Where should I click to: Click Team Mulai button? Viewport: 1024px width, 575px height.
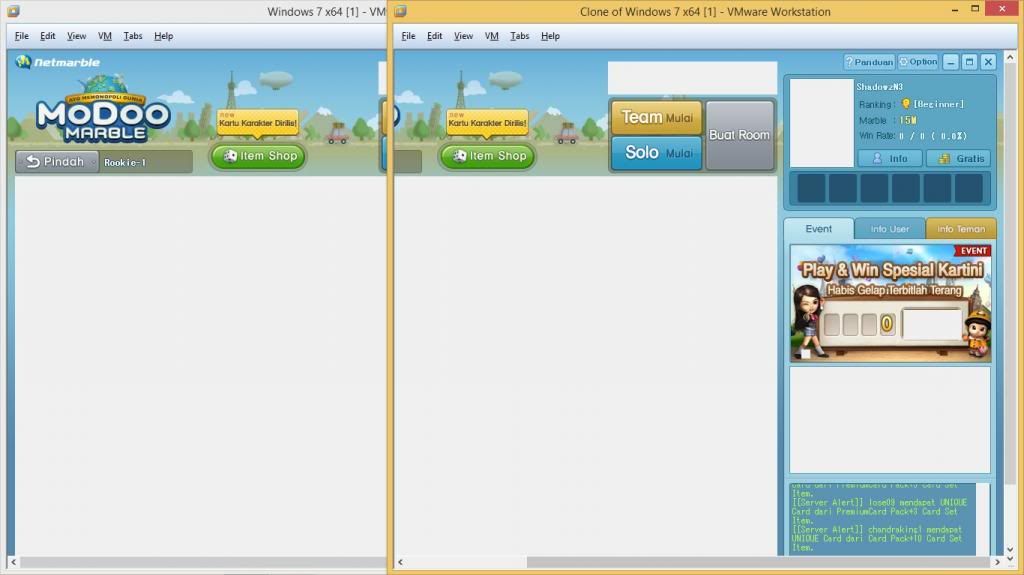656,118
